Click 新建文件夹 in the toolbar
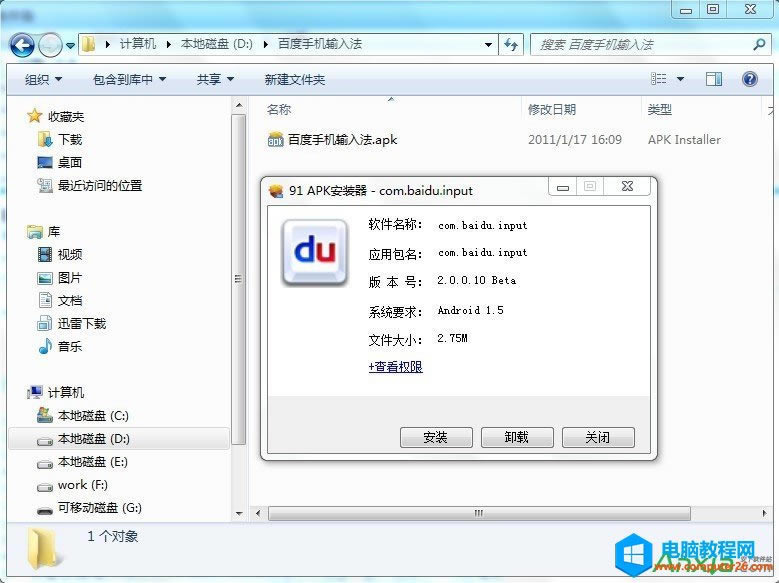The image size is (779, 583). 294,79
